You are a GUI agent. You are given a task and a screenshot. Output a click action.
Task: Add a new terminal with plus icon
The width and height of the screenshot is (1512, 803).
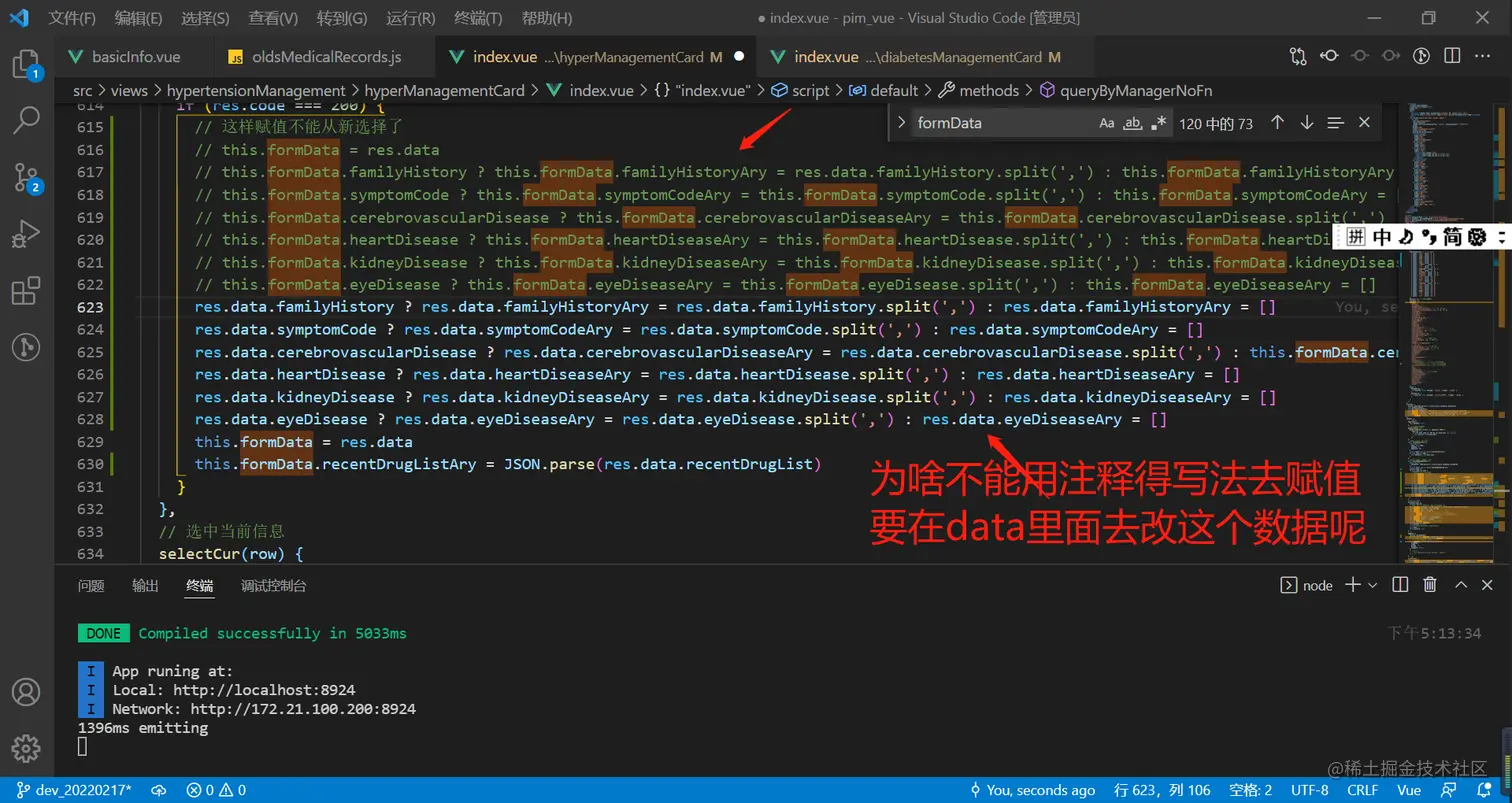coord(1352,585)
